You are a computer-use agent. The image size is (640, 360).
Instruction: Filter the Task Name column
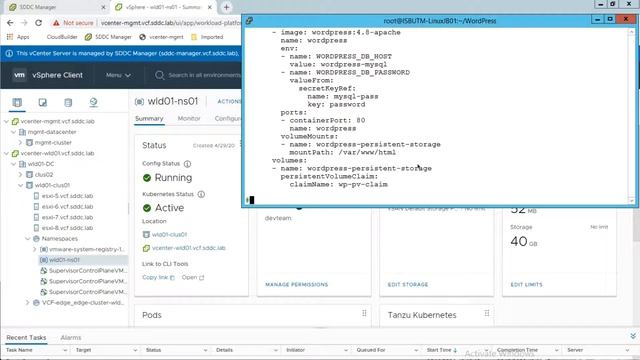(x=65, y=350)
